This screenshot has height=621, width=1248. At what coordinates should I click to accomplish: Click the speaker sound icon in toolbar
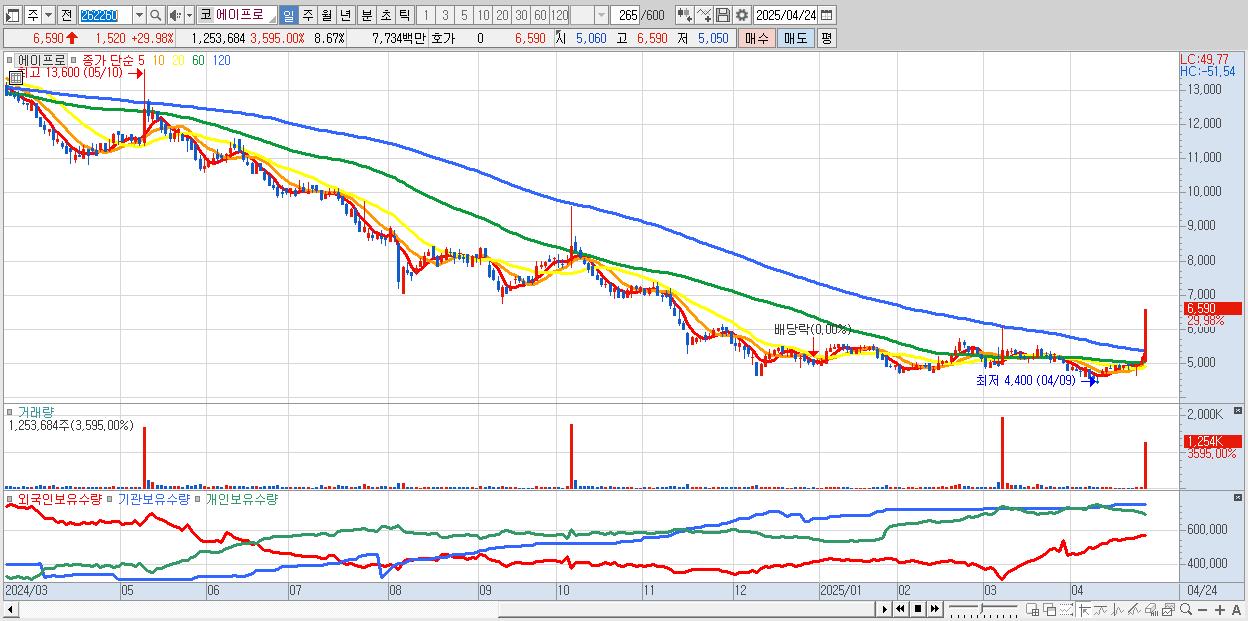click(x=175, y=15)
